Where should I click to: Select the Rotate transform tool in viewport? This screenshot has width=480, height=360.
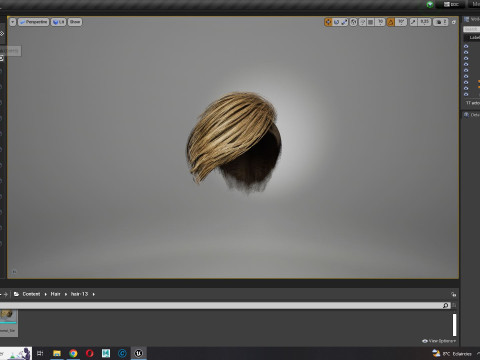pos(336,22)
